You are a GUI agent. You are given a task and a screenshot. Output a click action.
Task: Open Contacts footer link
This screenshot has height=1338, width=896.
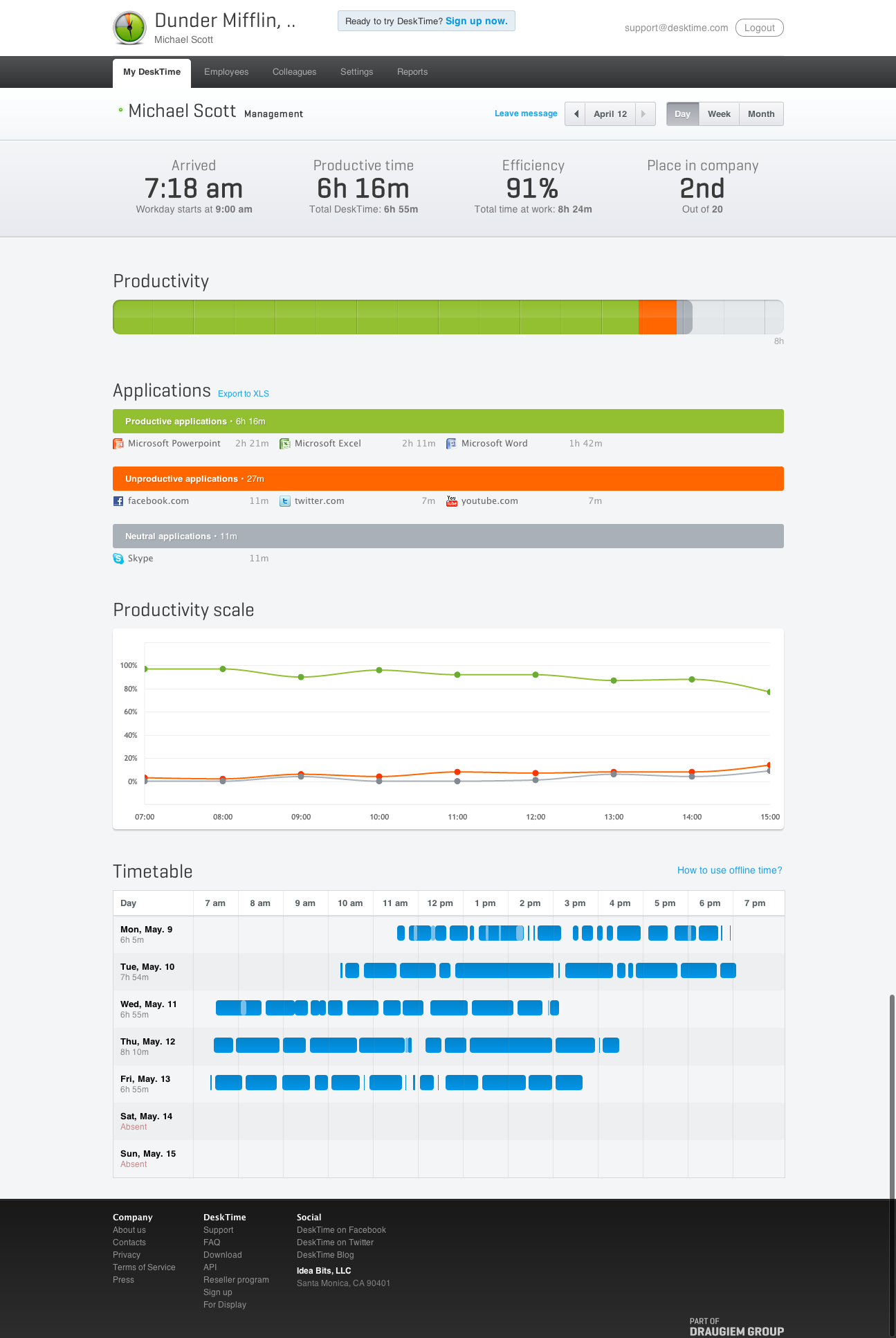pos(129,1242)
